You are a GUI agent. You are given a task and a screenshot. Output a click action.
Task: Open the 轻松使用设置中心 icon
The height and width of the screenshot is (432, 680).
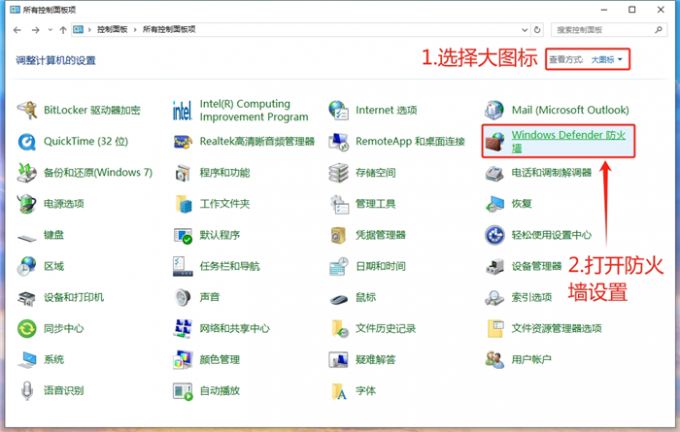494,235
